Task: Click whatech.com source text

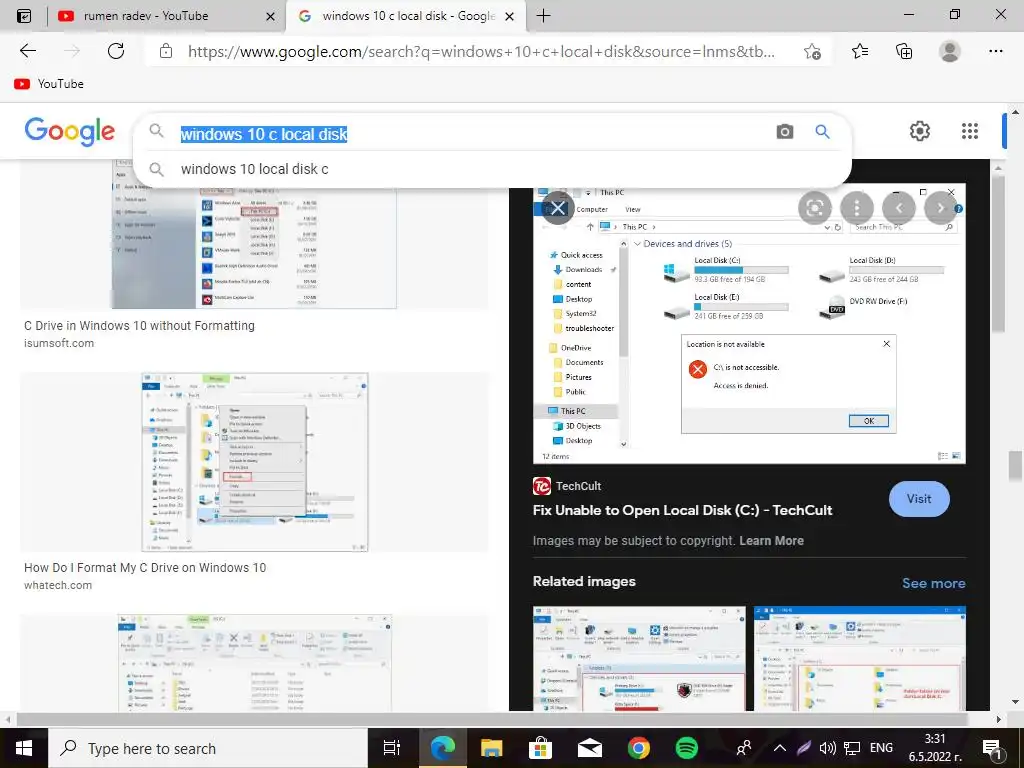Action: (58, 585)
